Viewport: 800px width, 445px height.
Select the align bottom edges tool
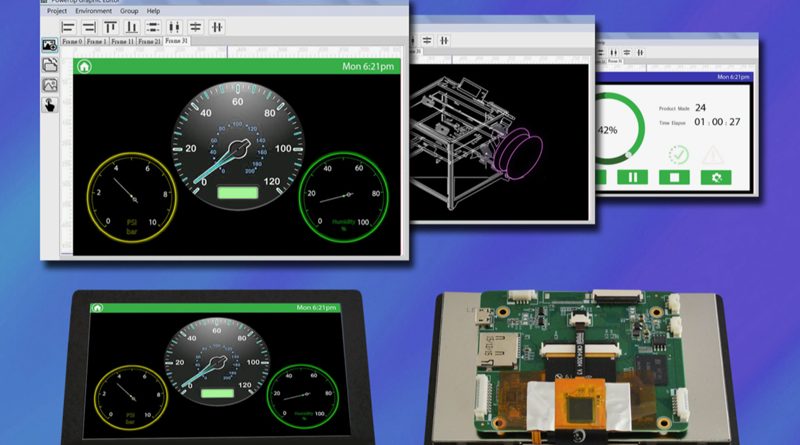point(131,27)
